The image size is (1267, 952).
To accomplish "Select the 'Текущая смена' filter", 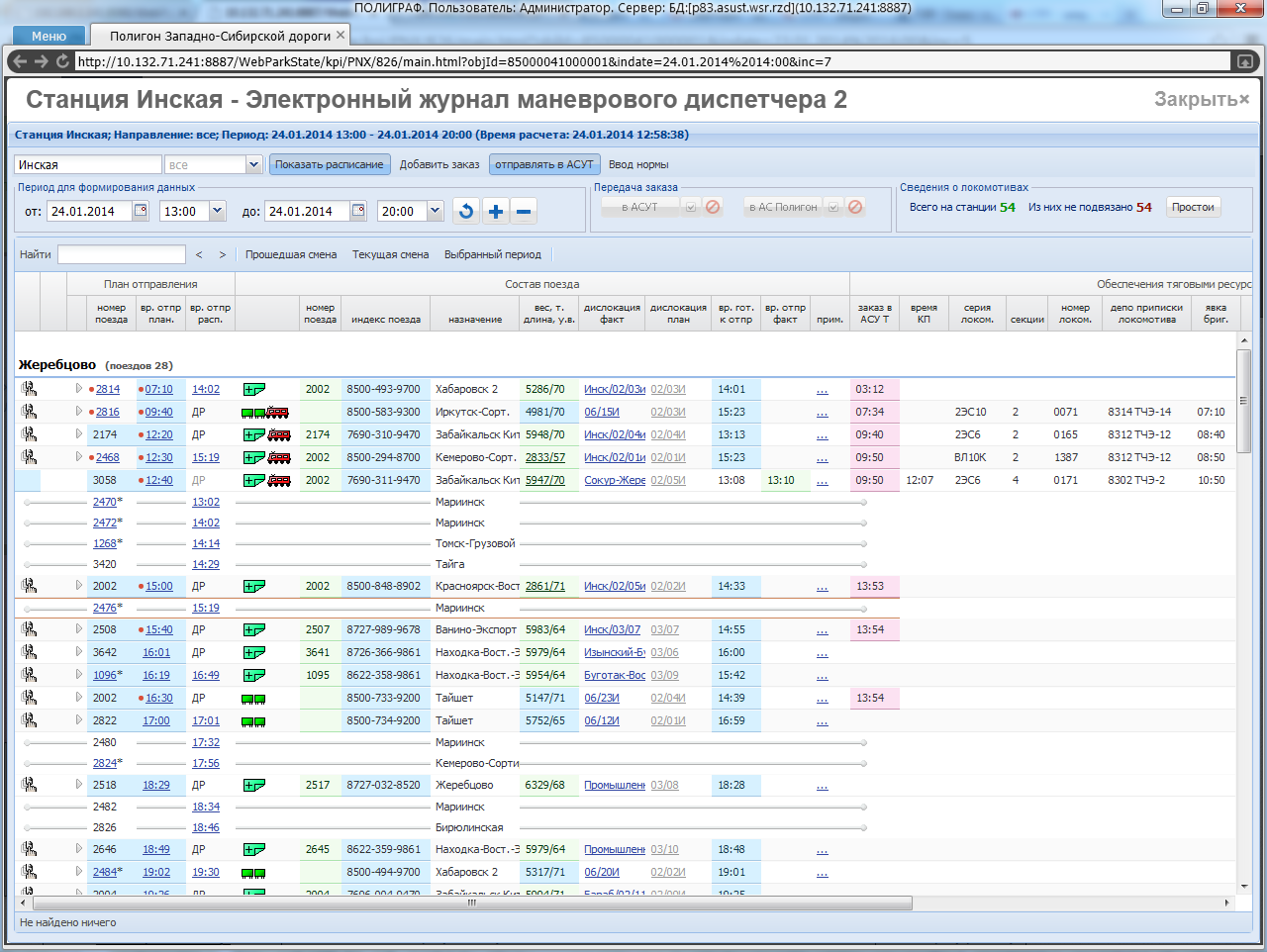I will pyautogui.click(x=390, y=254).
